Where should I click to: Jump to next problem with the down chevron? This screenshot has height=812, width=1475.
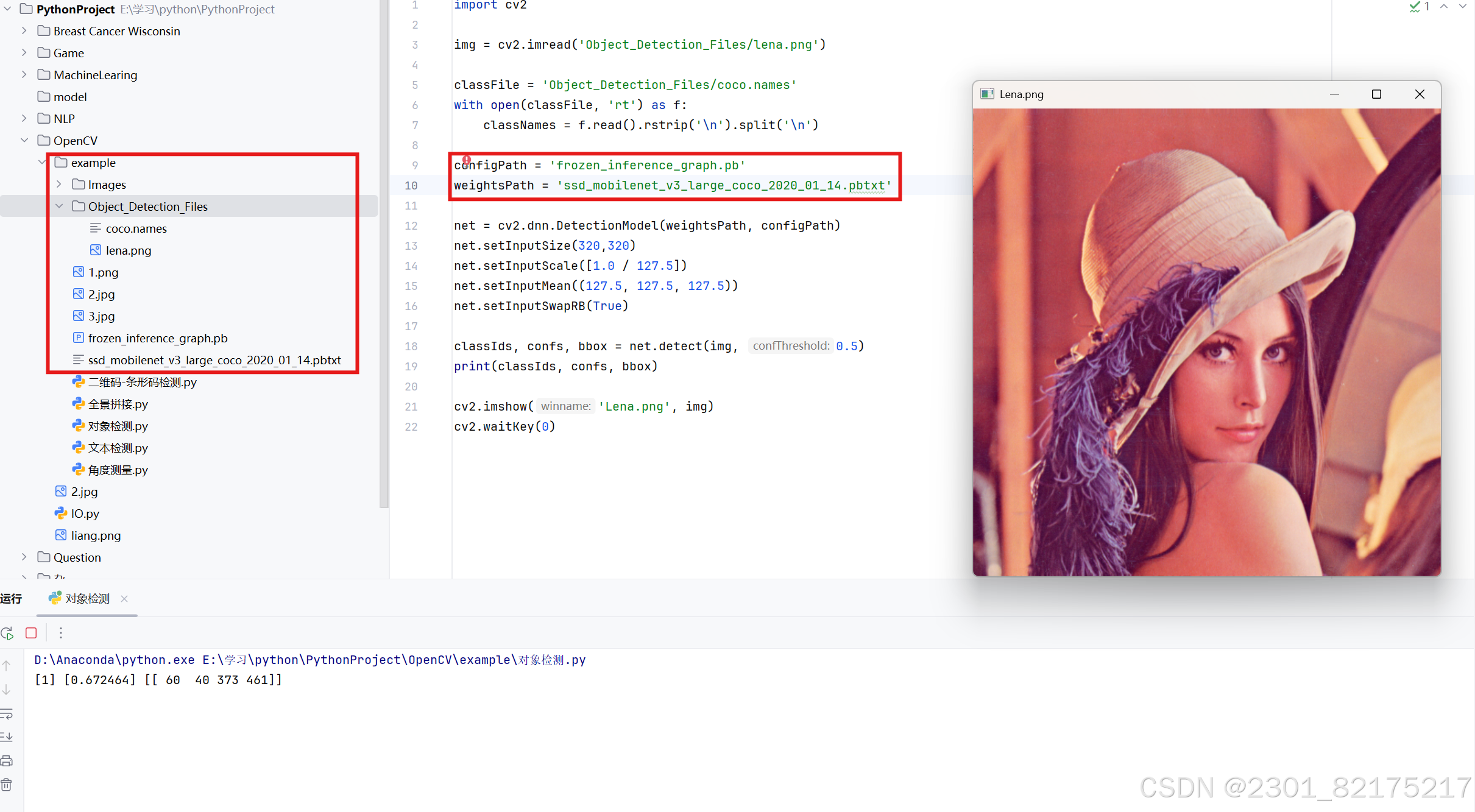pyautogui.click(x=1462, y=7)
